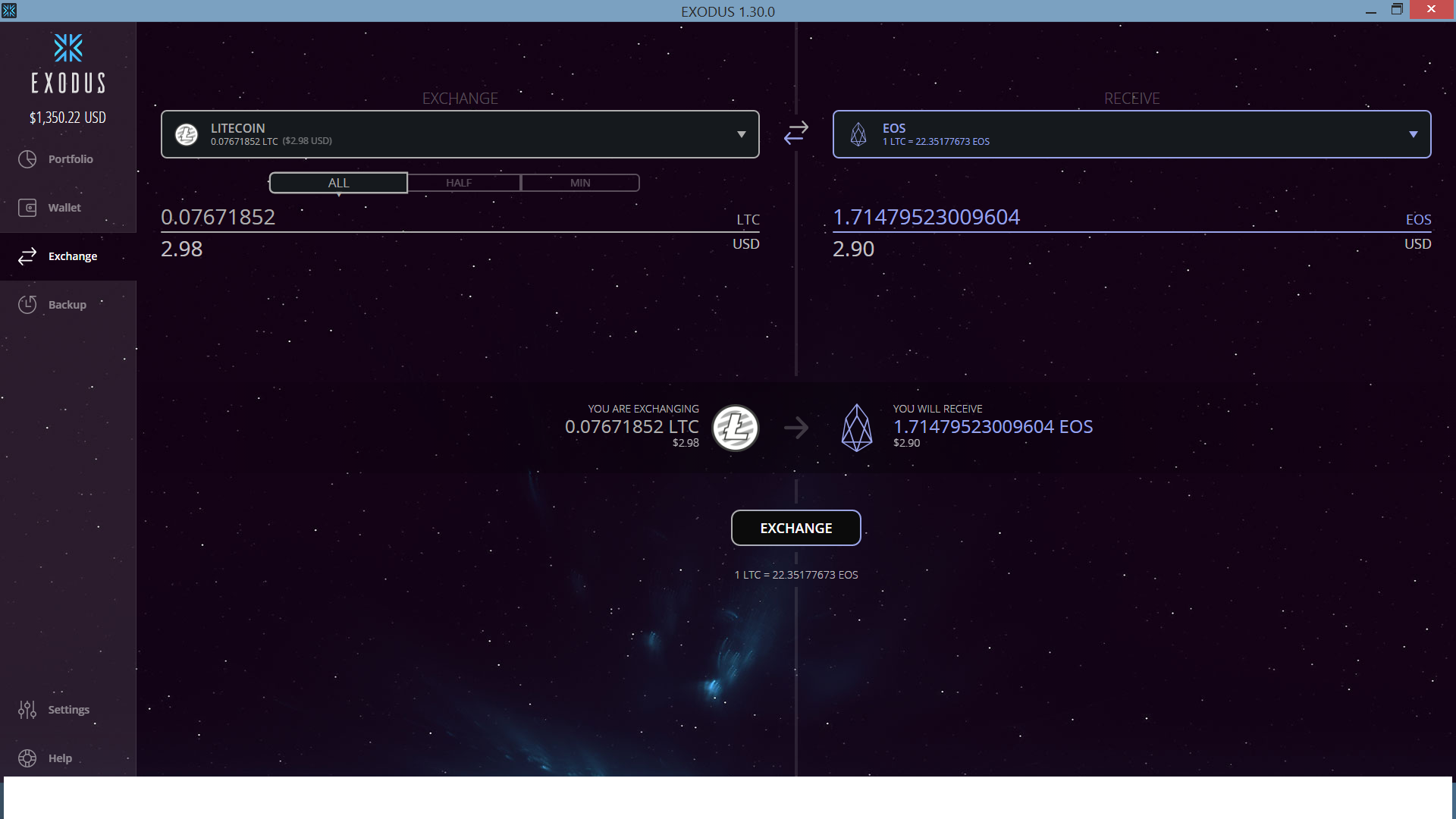Expand the EOS receive dropdown arrow
The height and width of the screenshot is (819, 1456).
[1414, 134]
